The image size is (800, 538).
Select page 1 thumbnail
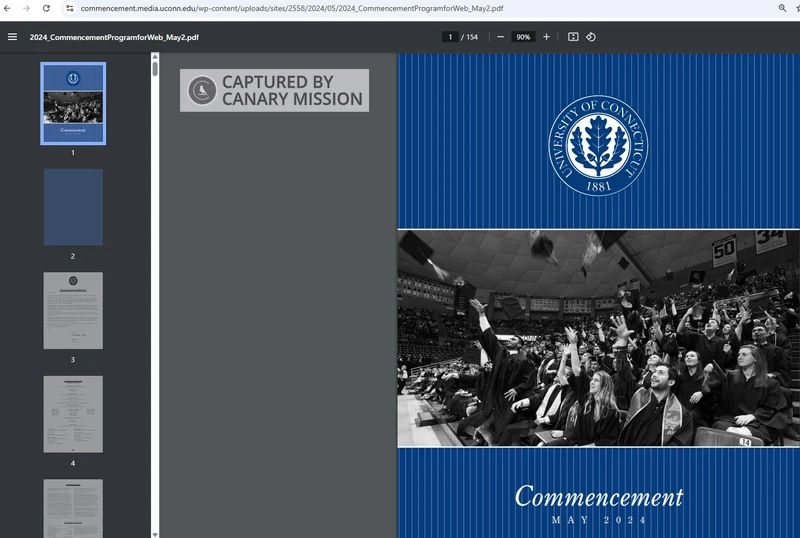(x=73, y=104)
